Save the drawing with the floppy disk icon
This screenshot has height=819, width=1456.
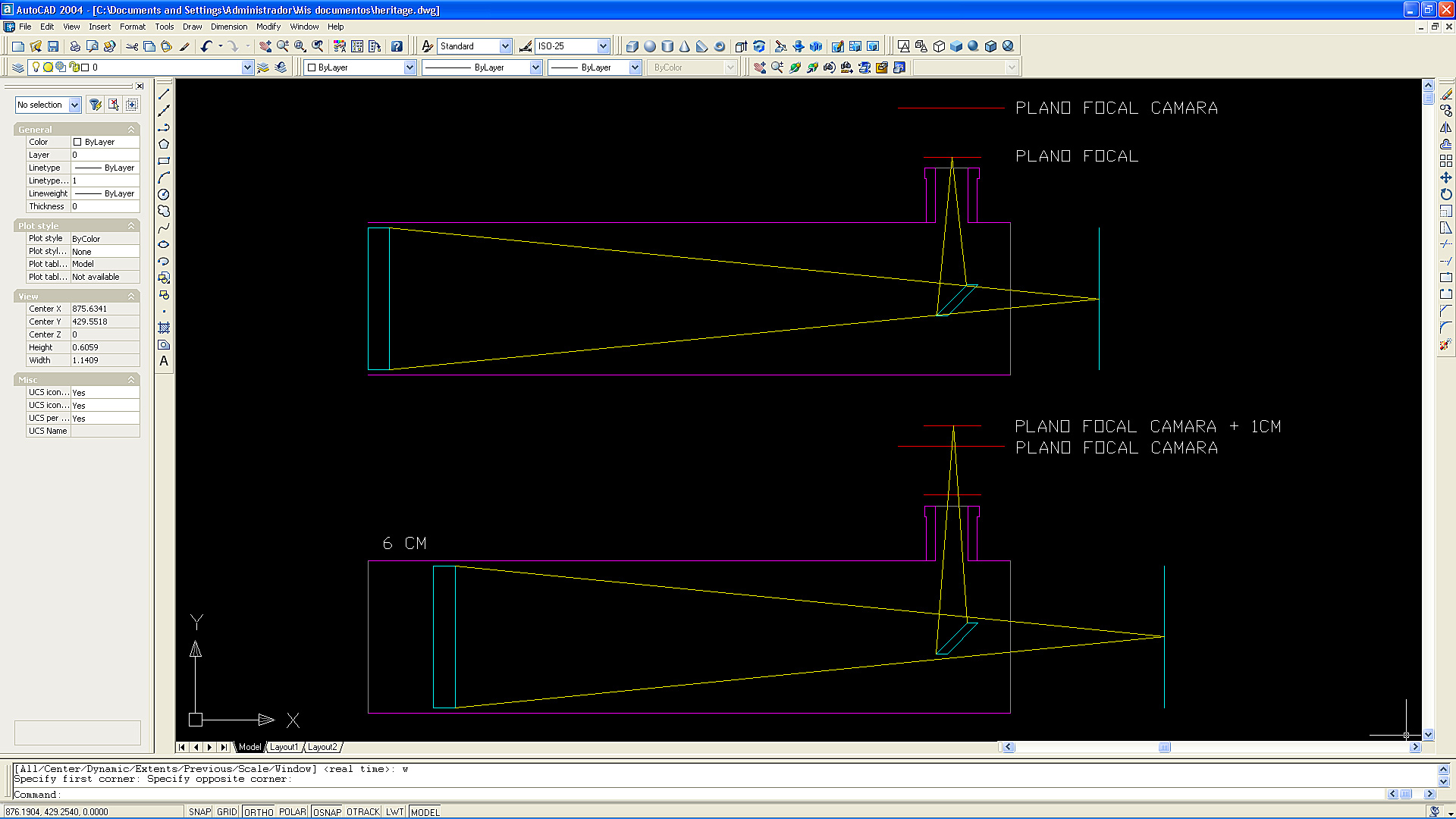[53, 46]
